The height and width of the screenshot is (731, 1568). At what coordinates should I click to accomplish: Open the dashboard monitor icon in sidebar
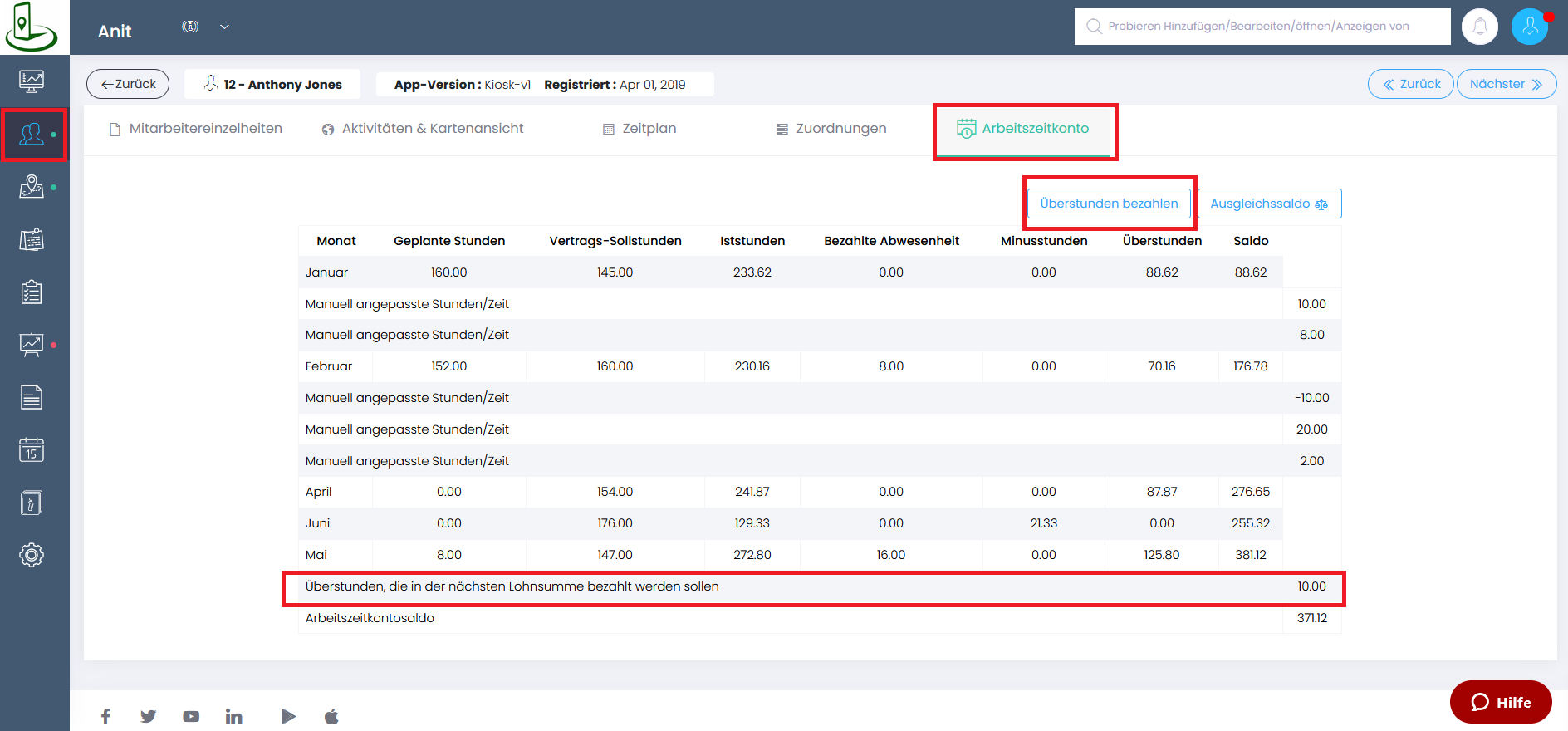(32, 81)
